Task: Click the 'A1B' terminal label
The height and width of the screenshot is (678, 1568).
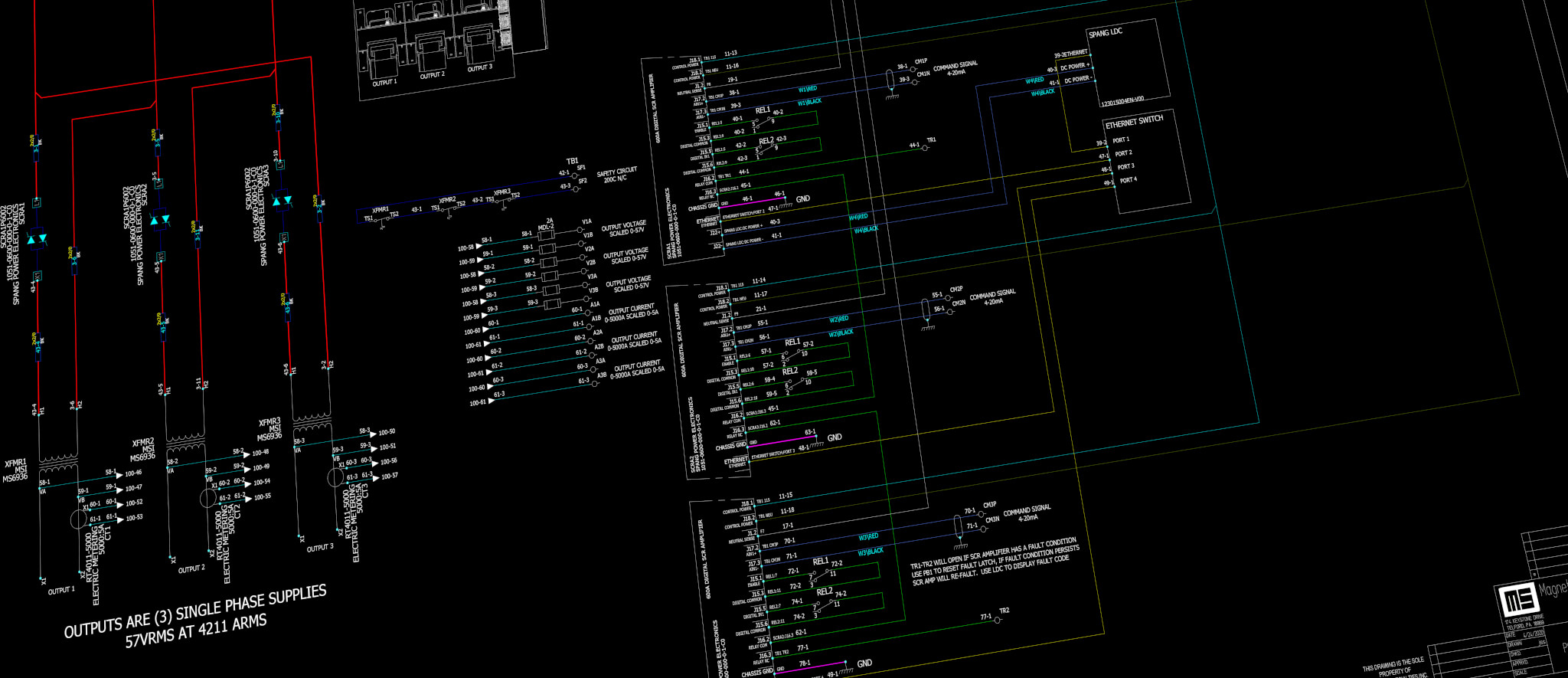Action: pyautogui.click(x=596, y=318)
